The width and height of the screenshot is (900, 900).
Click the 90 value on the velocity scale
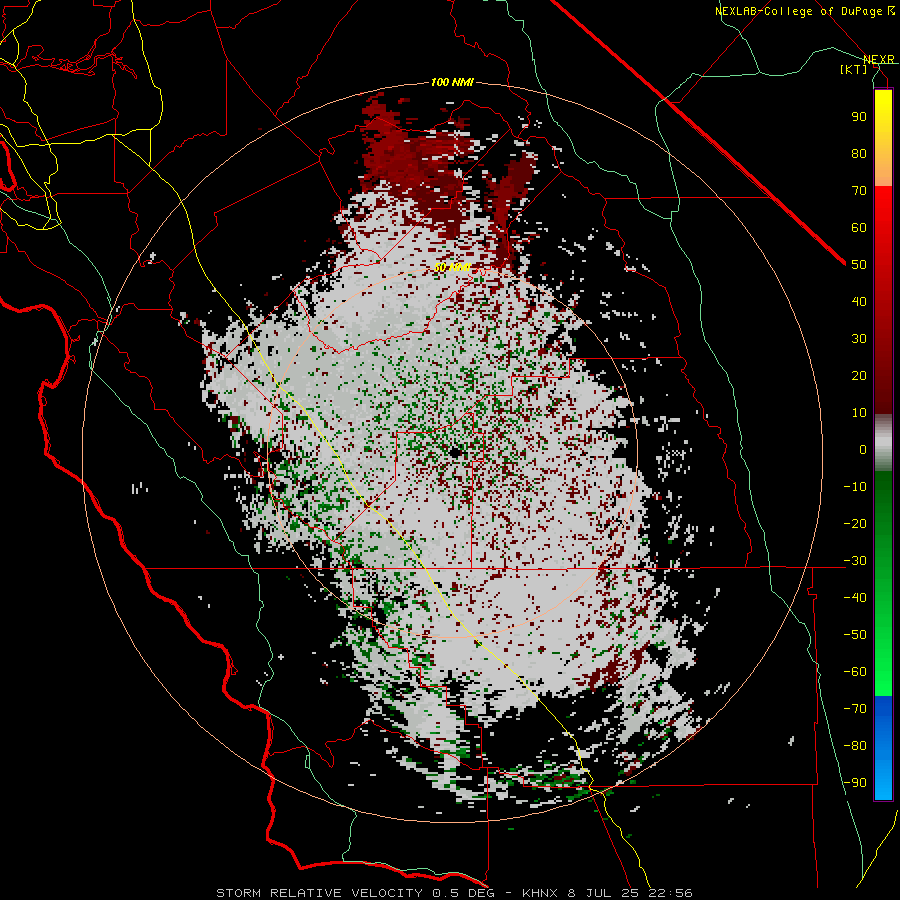point(859,117)
